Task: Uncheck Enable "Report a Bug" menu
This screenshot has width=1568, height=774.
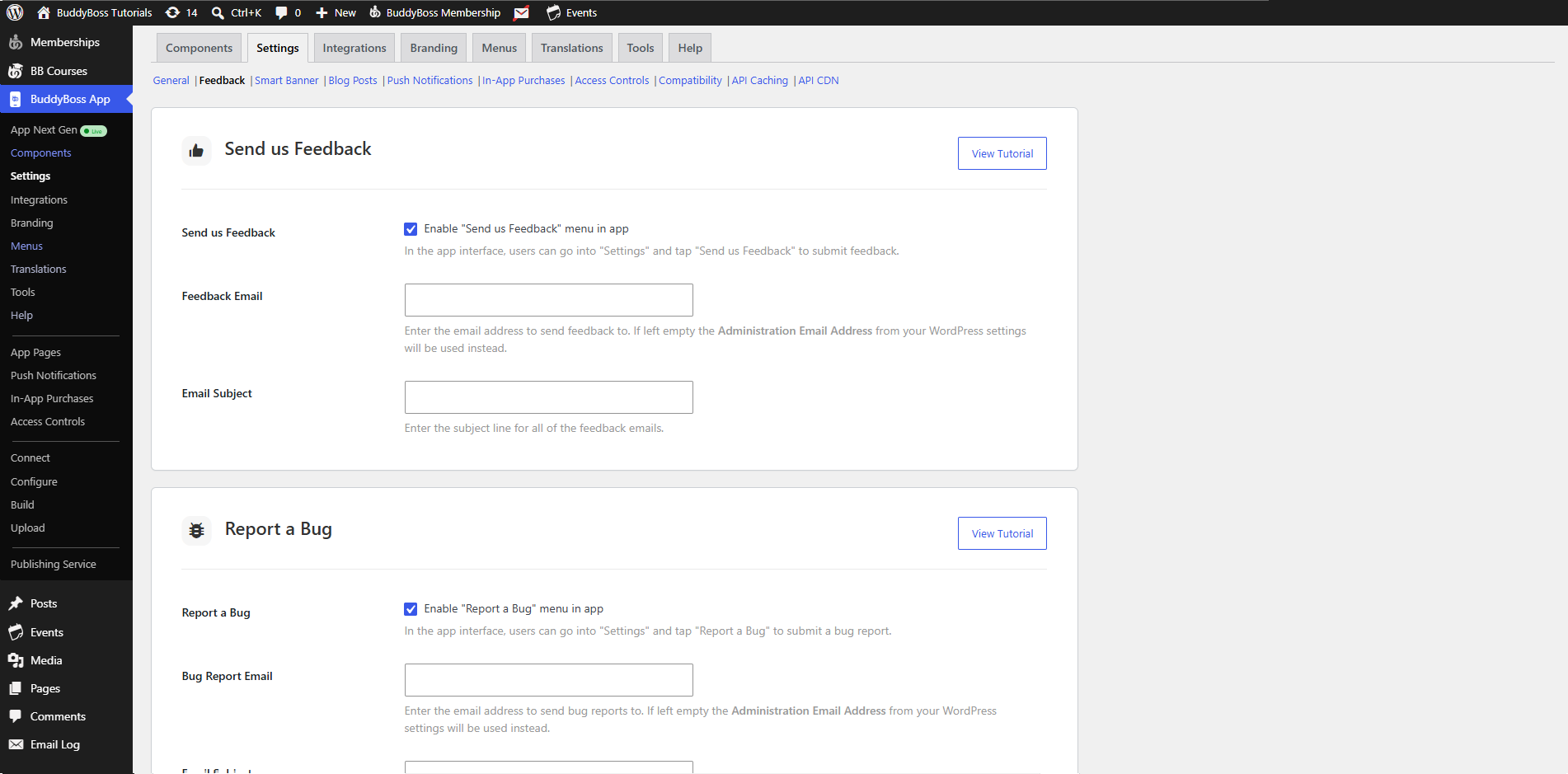Action: 411,609
